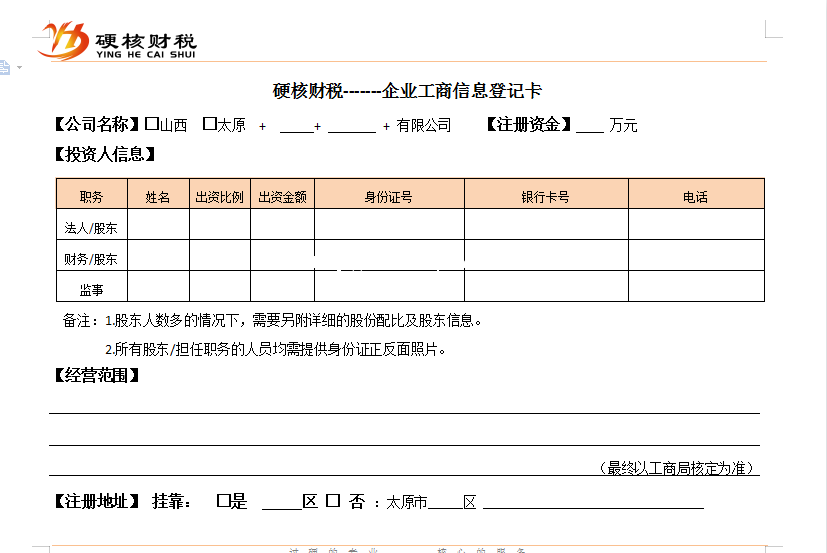Viewport: 827px width, 553px height.
Task: Click the 硬核财税 logo in header
Action: pos(117,41)
